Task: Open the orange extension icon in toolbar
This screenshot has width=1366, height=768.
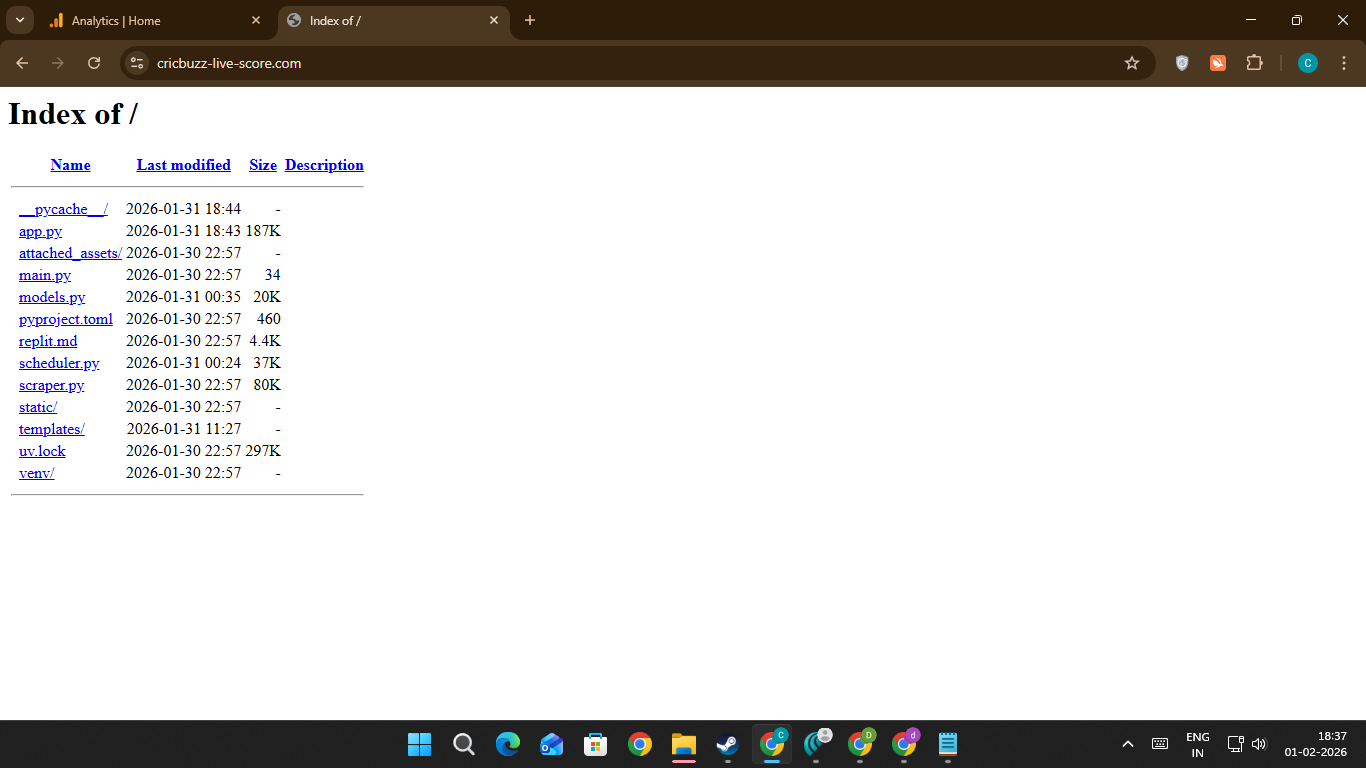Action: (1218, 63)
